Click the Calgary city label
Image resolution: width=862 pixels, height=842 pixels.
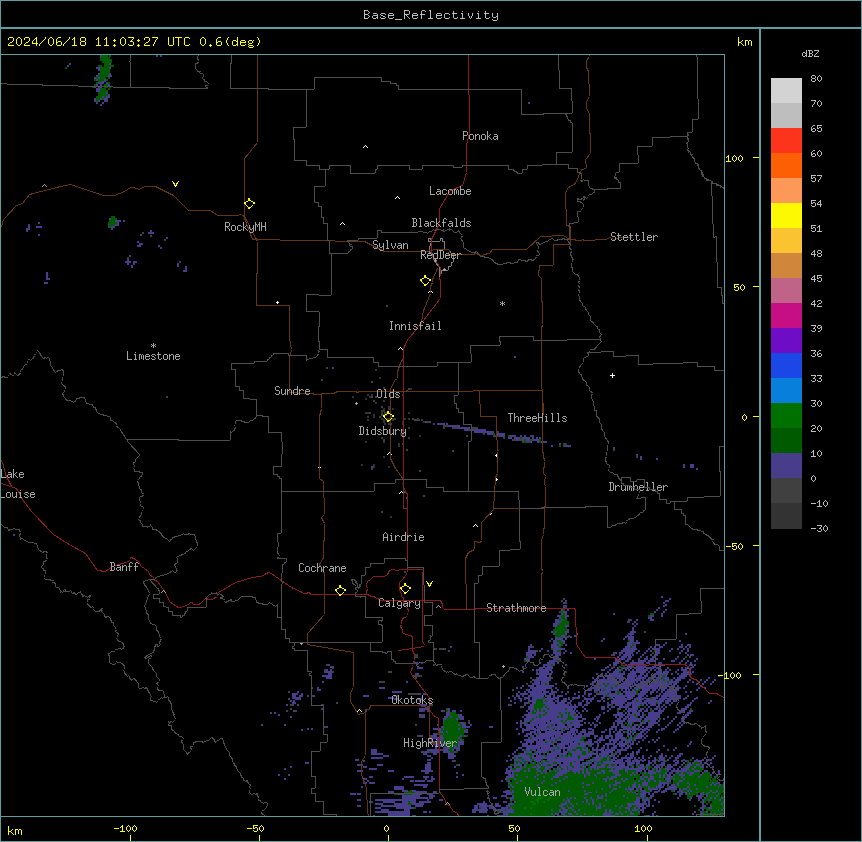click(x=399, y=603)
